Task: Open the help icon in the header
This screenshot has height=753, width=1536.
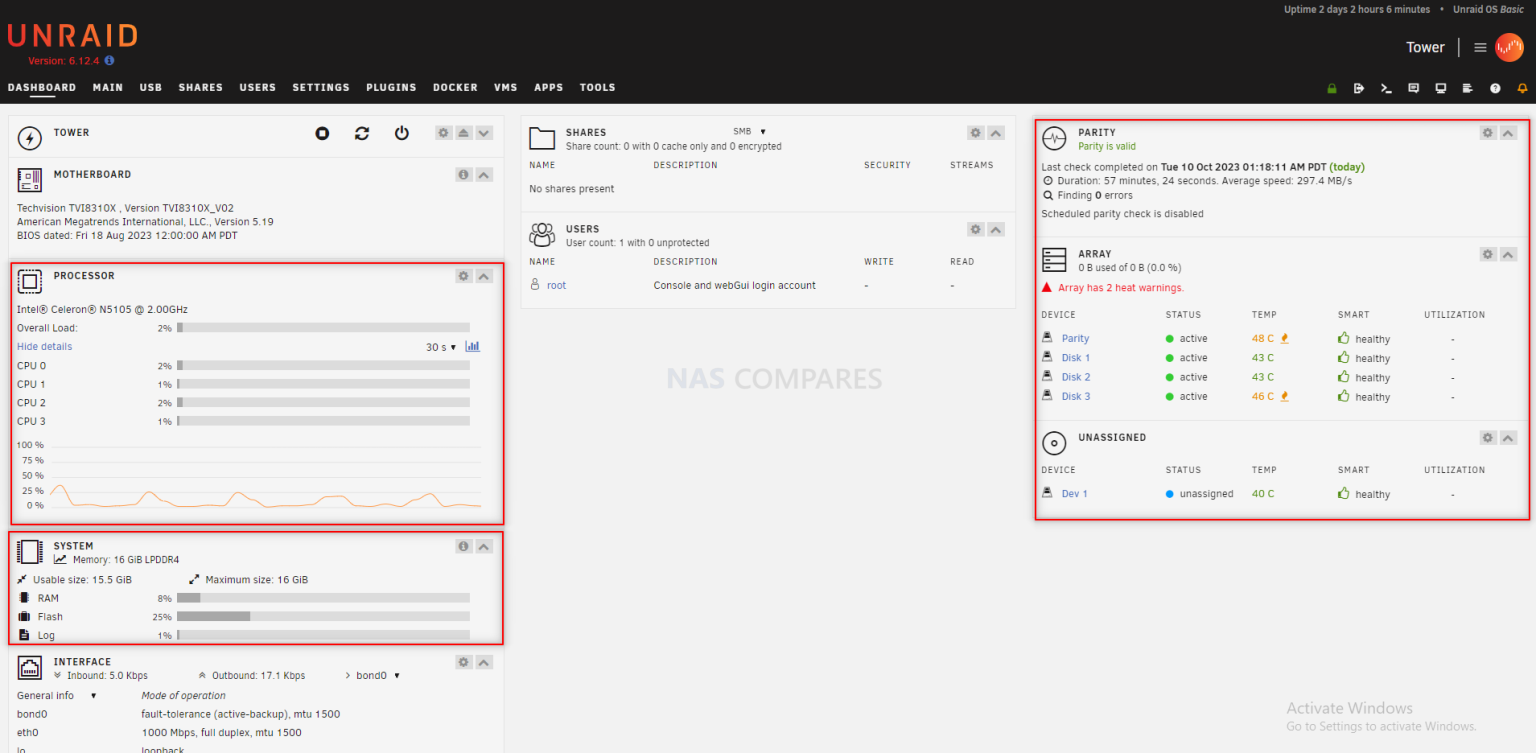Action: [x=1494, y=88]
